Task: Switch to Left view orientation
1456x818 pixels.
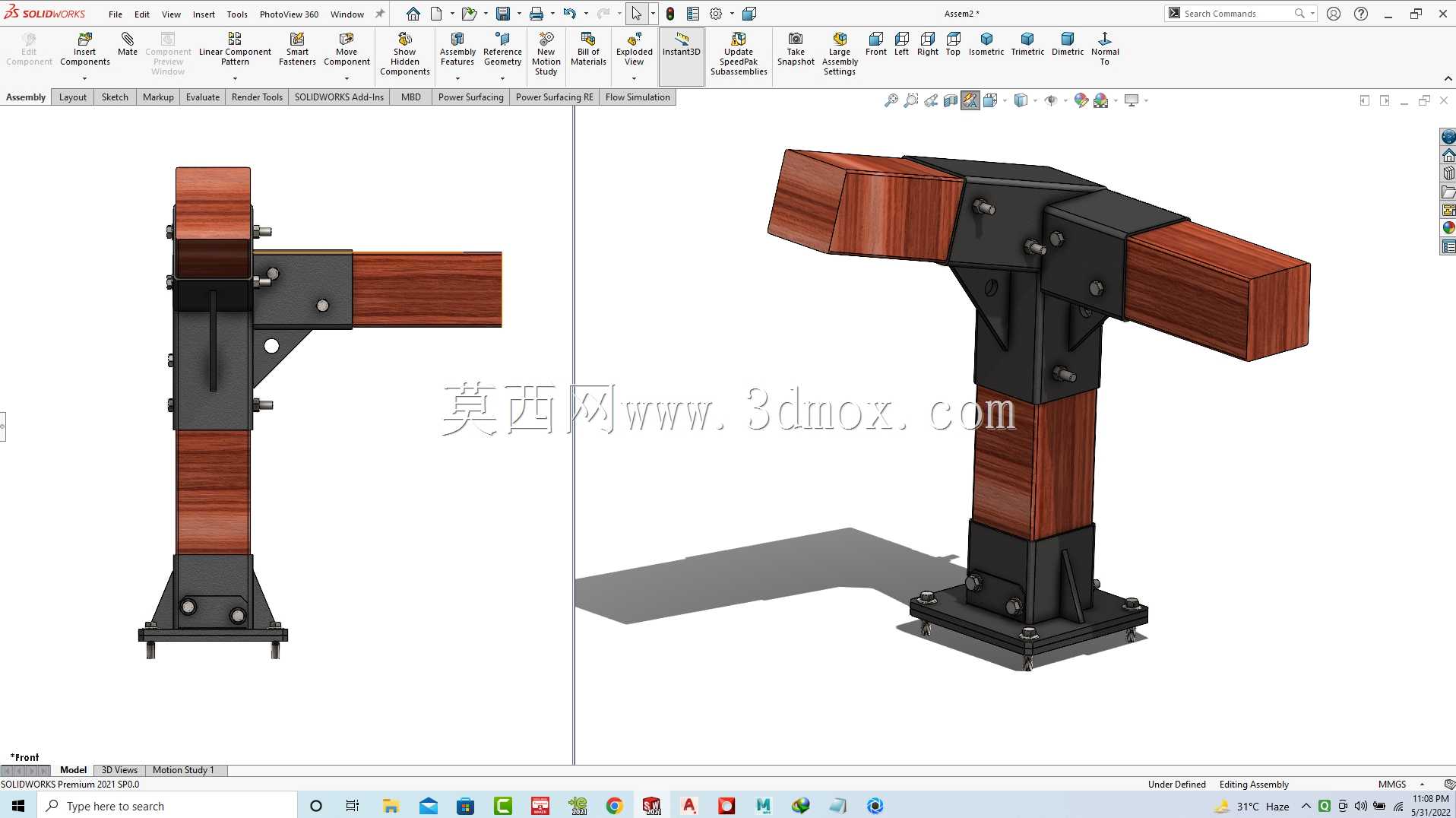Action: [902, 44]
